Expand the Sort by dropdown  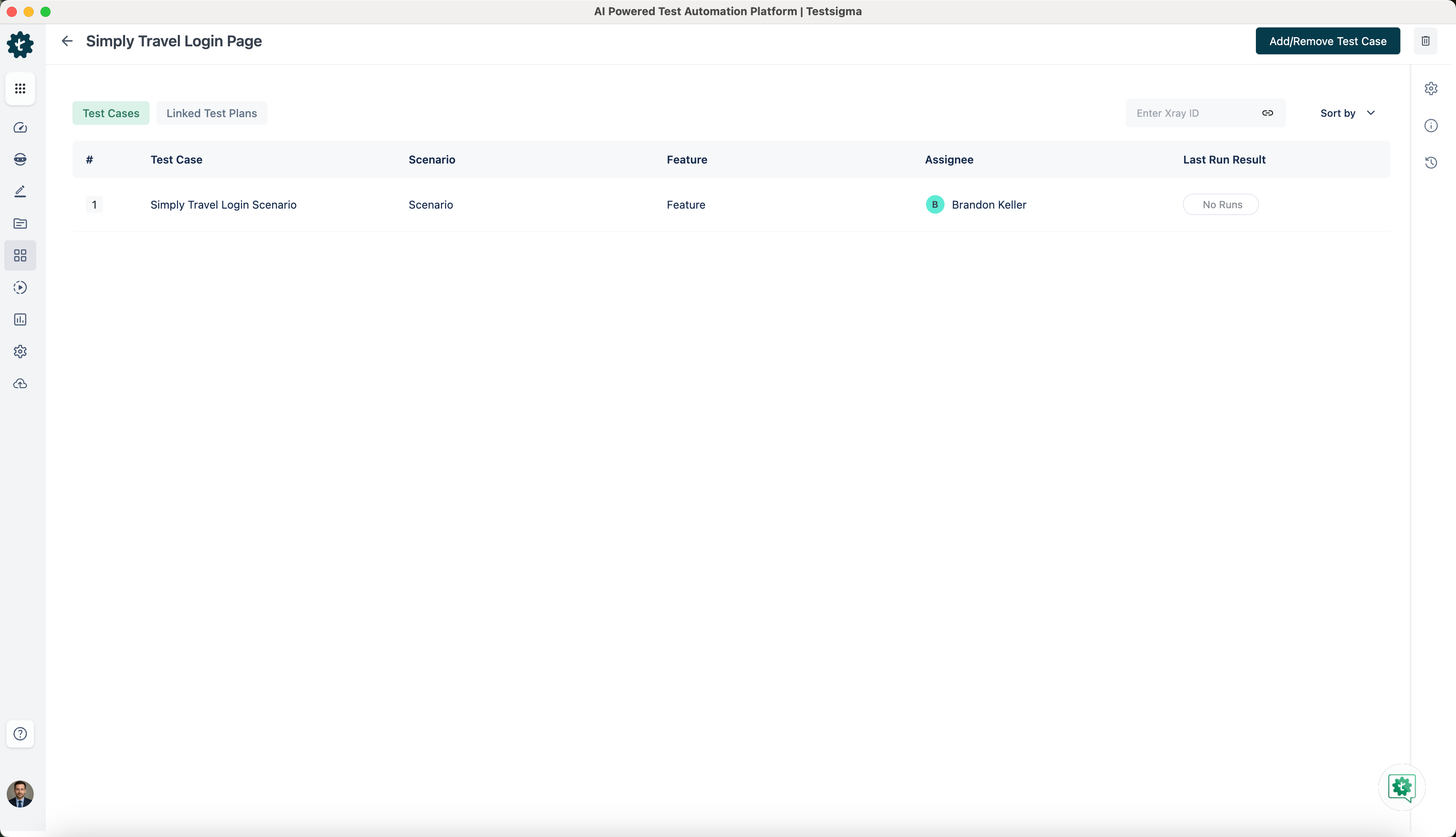[1347, 113]
